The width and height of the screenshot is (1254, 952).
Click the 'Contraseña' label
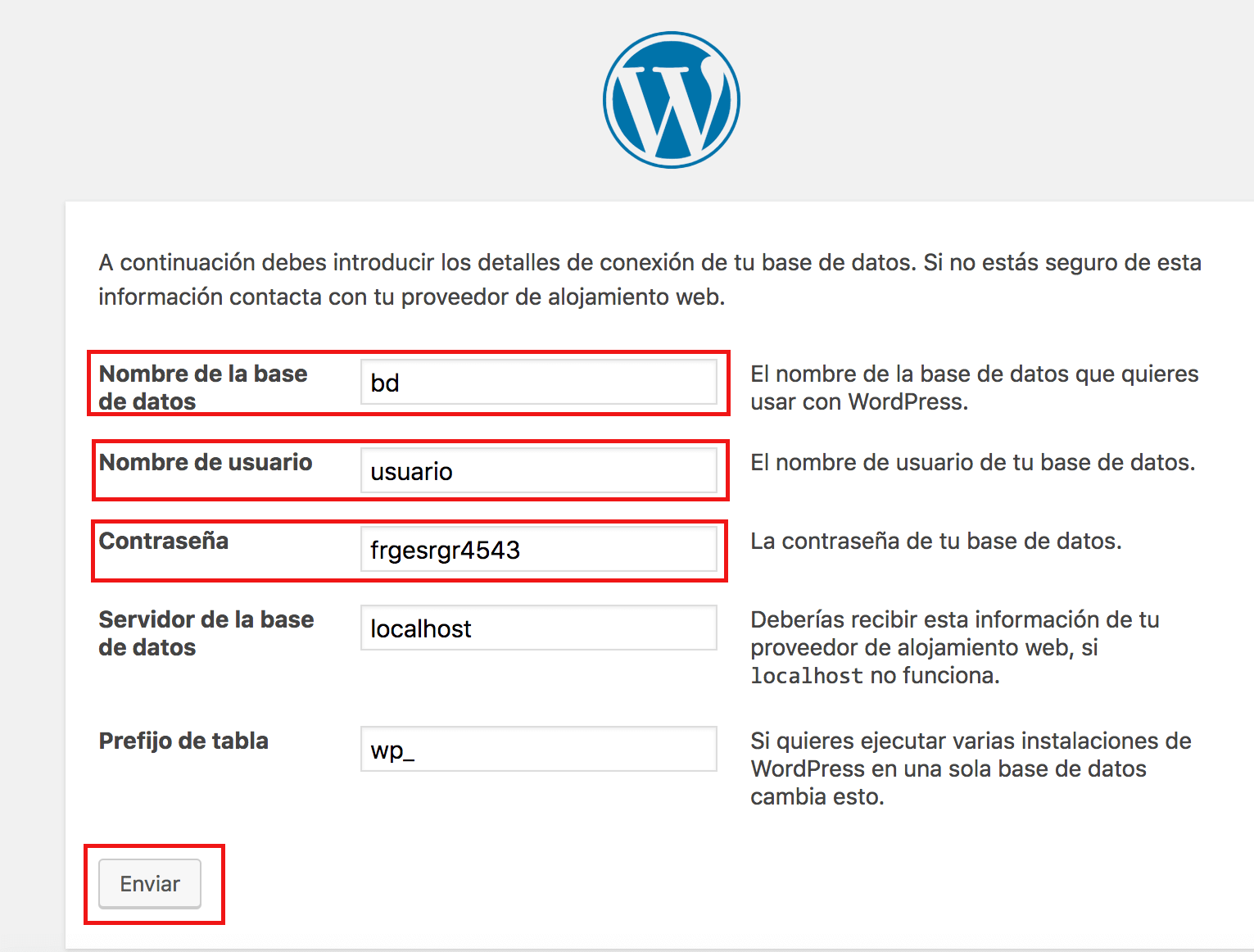(x=164, y=541)
